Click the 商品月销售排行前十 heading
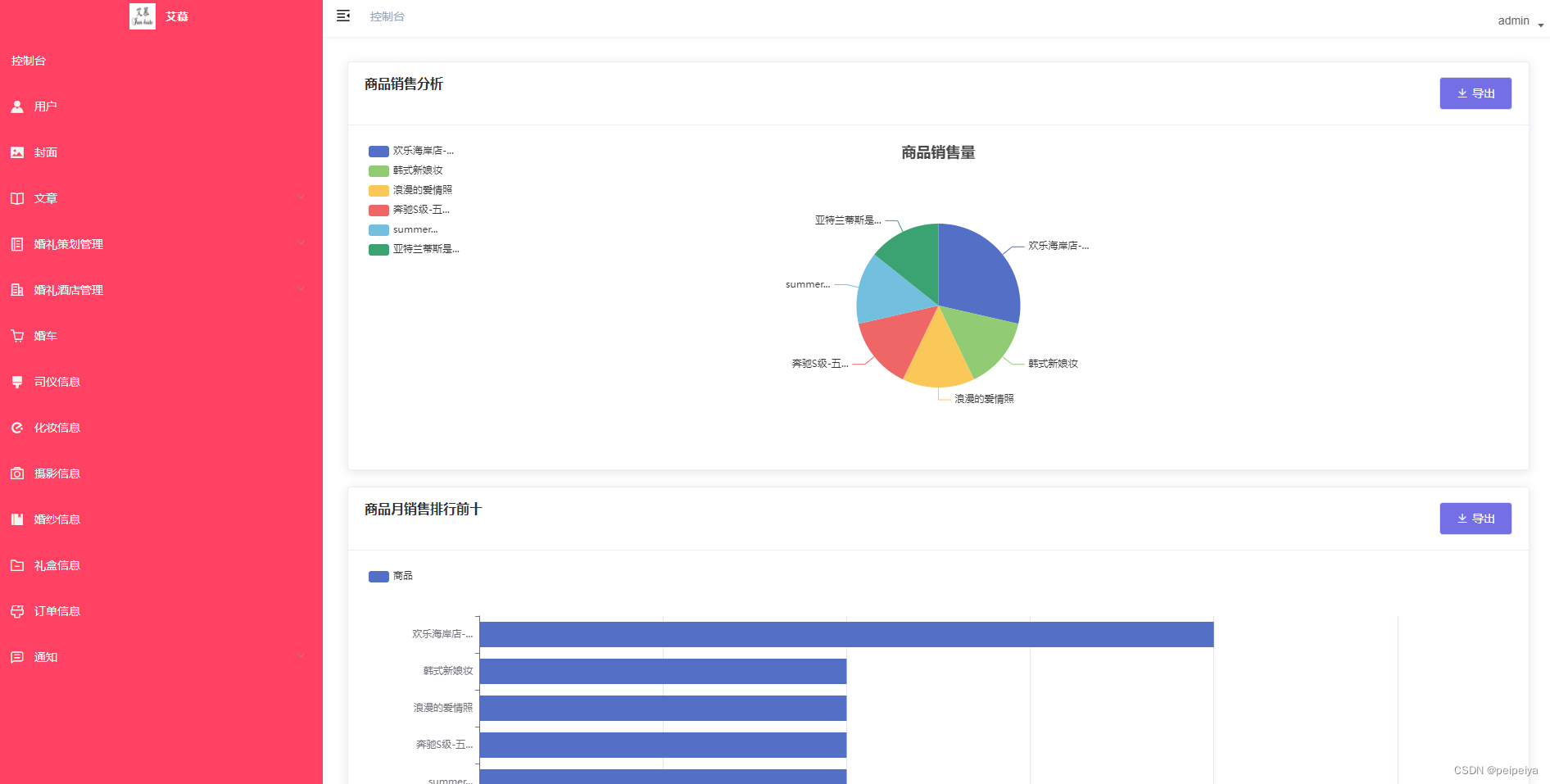The image size is (1550, 784). click(423, 510)
